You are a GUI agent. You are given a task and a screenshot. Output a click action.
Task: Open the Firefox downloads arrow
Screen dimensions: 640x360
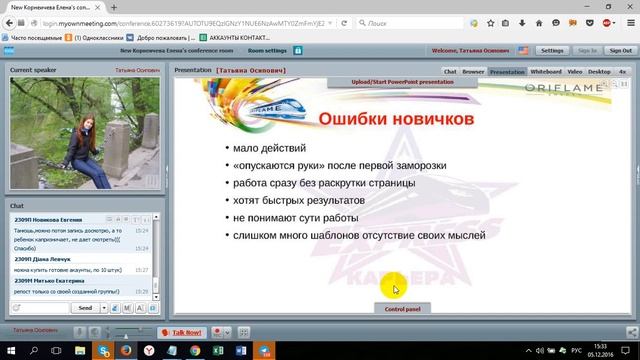[522, 23]
